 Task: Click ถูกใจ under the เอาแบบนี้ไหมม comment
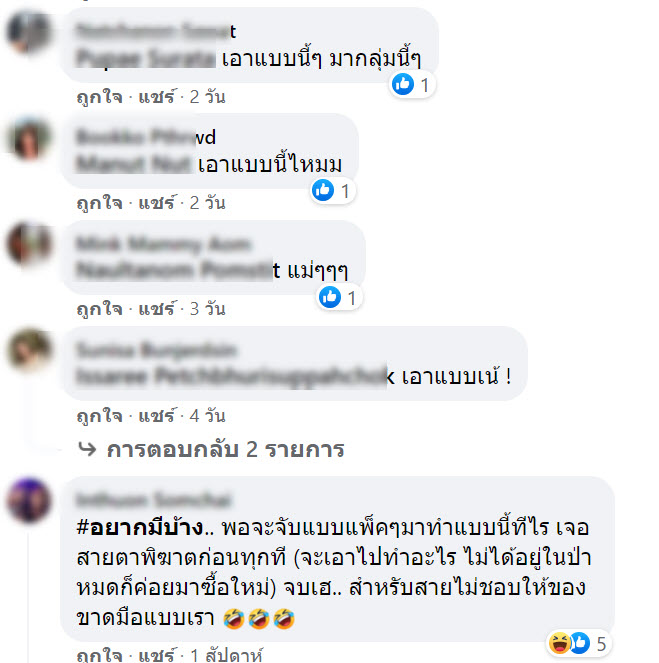[x=99, y=203]
